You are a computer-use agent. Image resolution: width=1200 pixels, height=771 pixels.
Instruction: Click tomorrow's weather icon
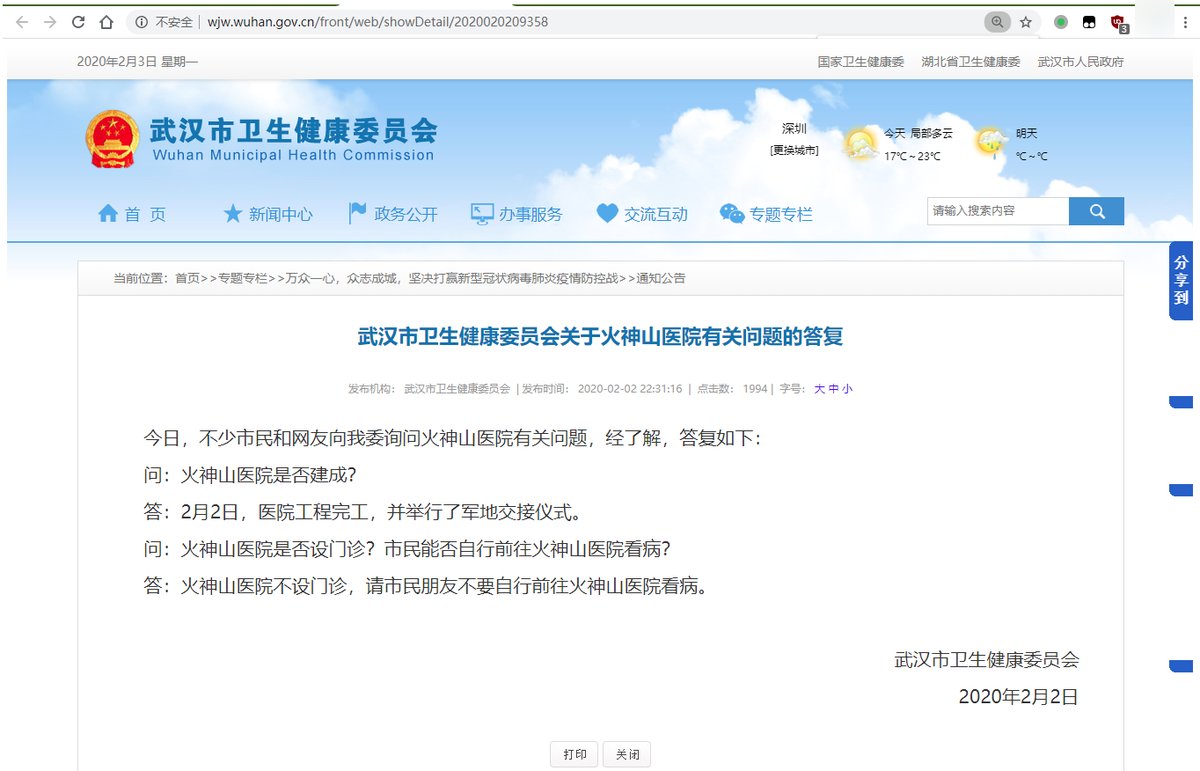coord(991,142)
